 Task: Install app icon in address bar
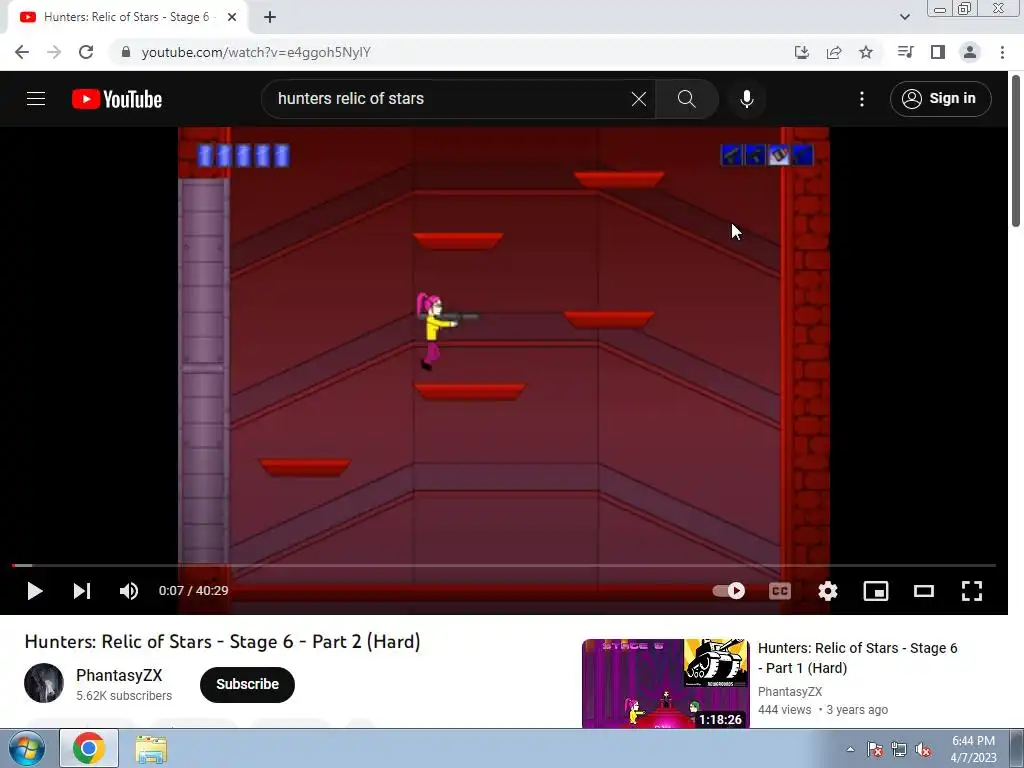pos(801,52)
